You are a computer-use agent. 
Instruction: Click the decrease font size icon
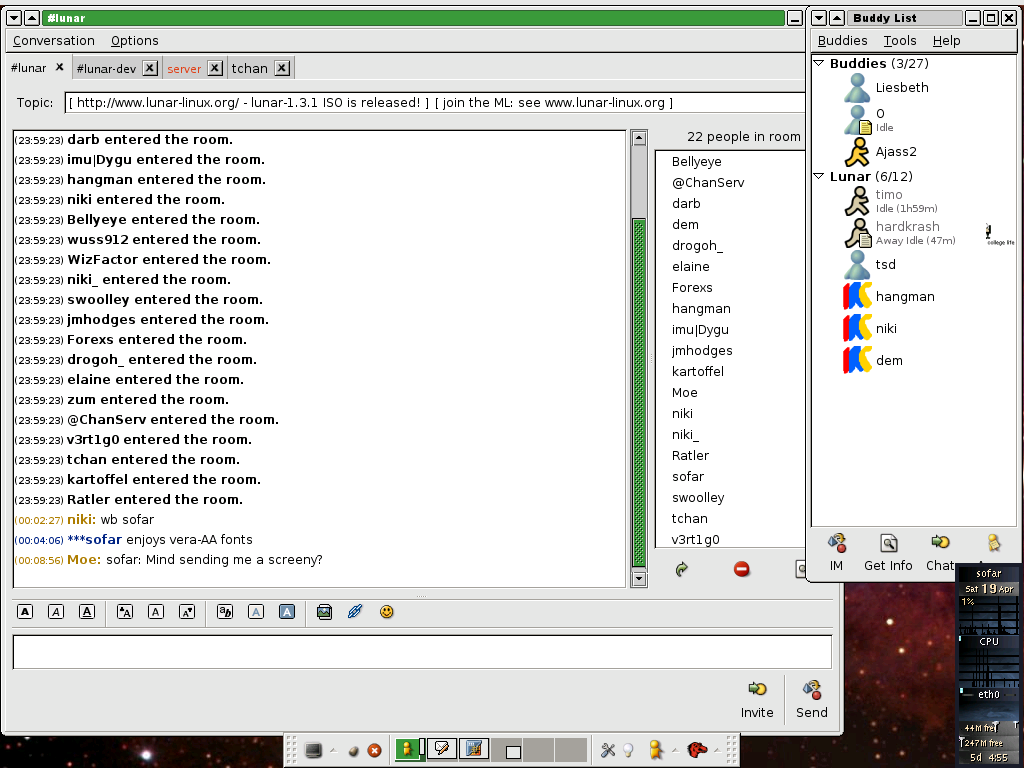point(187,612)
